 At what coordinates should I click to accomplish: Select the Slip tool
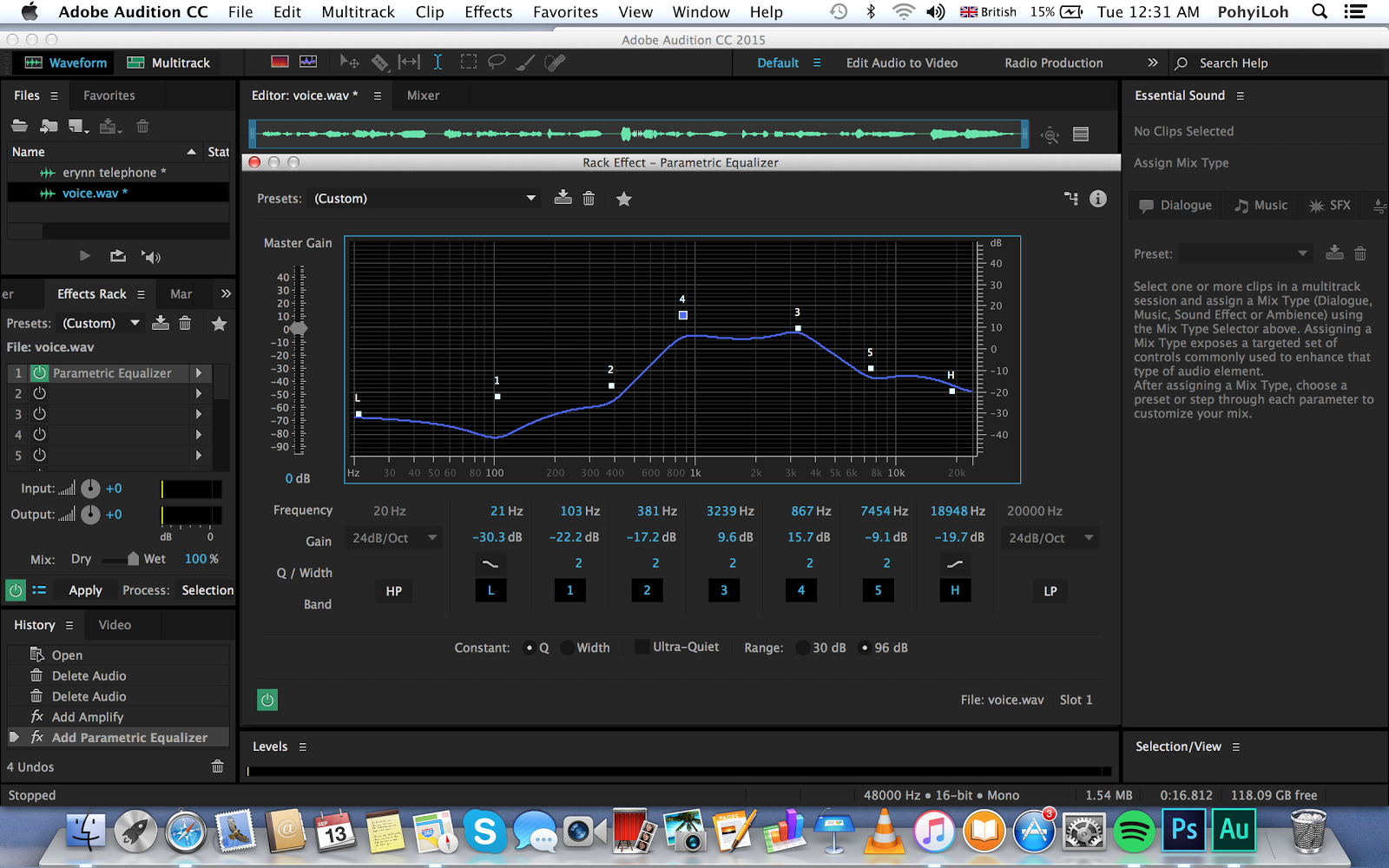(409, 62)
